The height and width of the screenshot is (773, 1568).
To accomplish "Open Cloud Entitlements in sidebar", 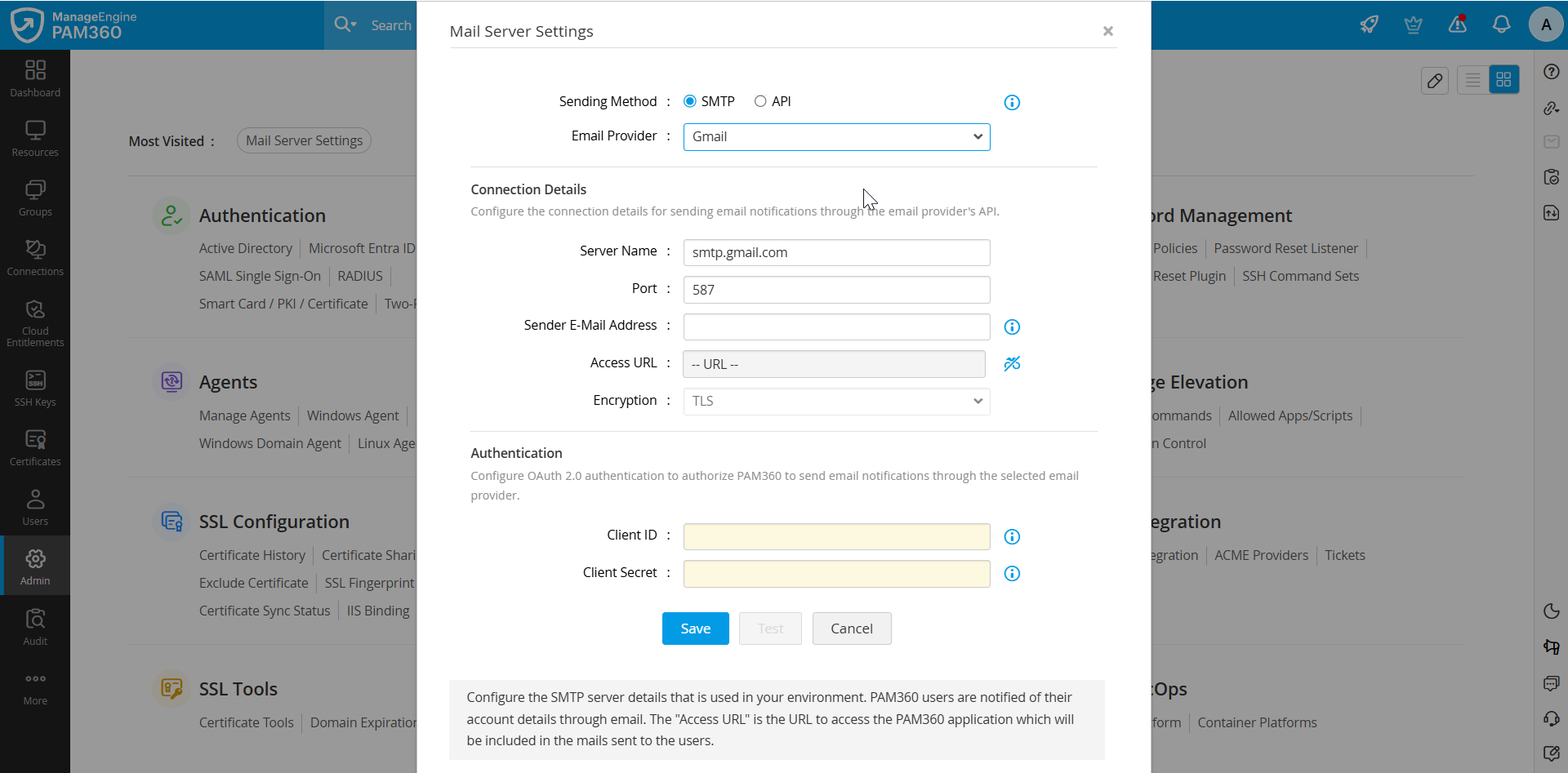I will [x=35, y=322].
